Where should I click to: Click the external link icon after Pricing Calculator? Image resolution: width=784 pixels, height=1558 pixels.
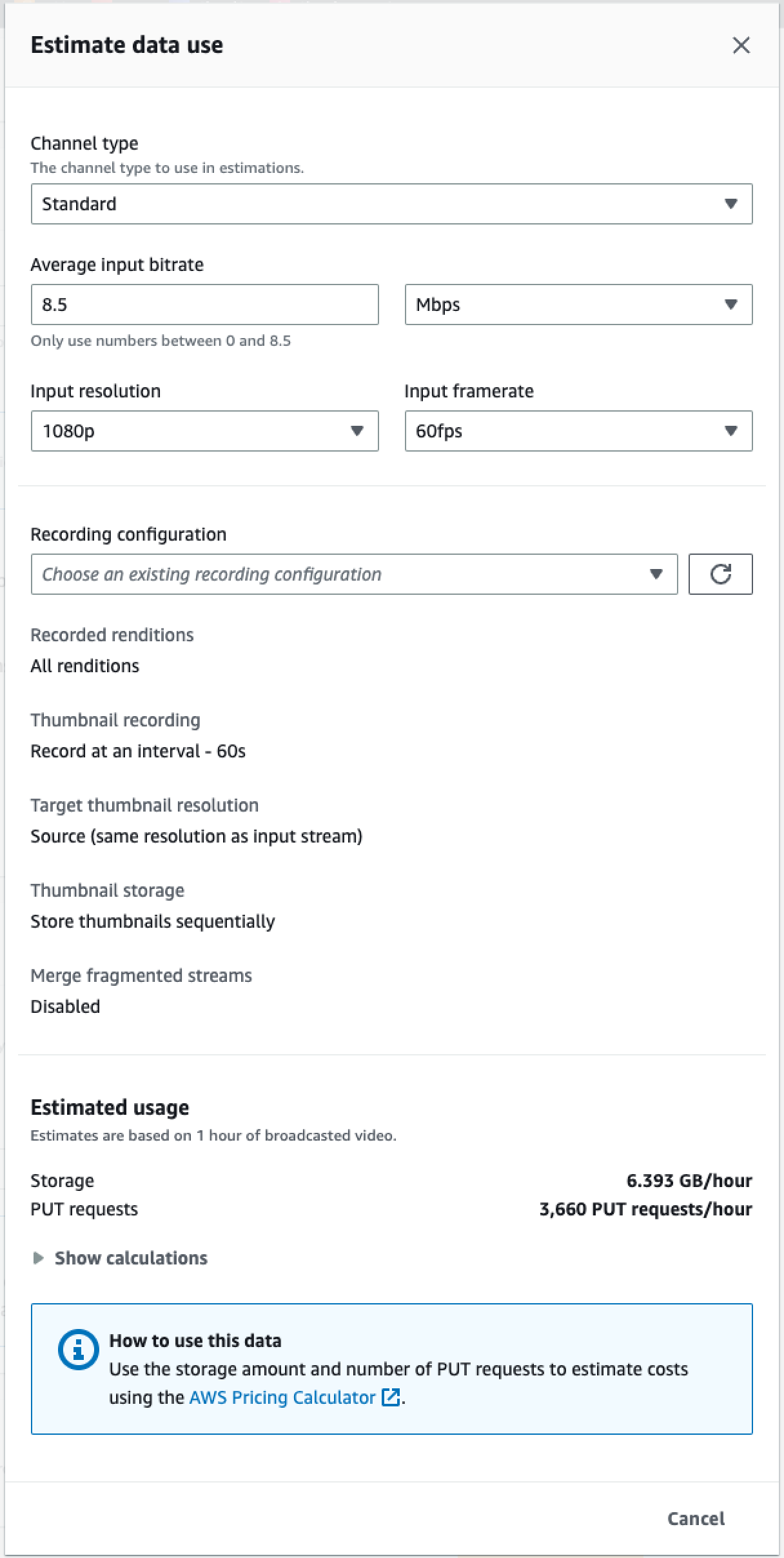[391, 1397]
